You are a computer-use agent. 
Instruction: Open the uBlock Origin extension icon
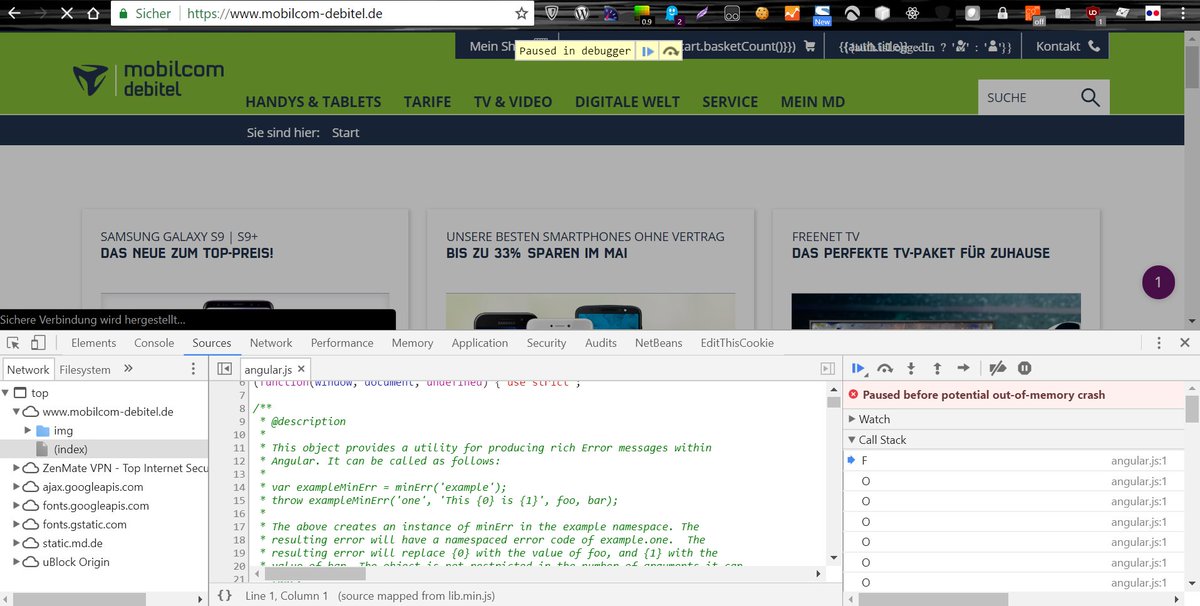coord(1094,14)
